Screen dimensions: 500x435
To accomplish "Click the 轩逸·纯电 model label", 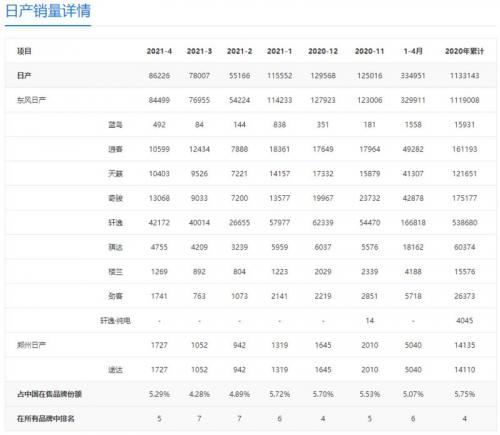I will pyautogui.click(x=116, y=321).
